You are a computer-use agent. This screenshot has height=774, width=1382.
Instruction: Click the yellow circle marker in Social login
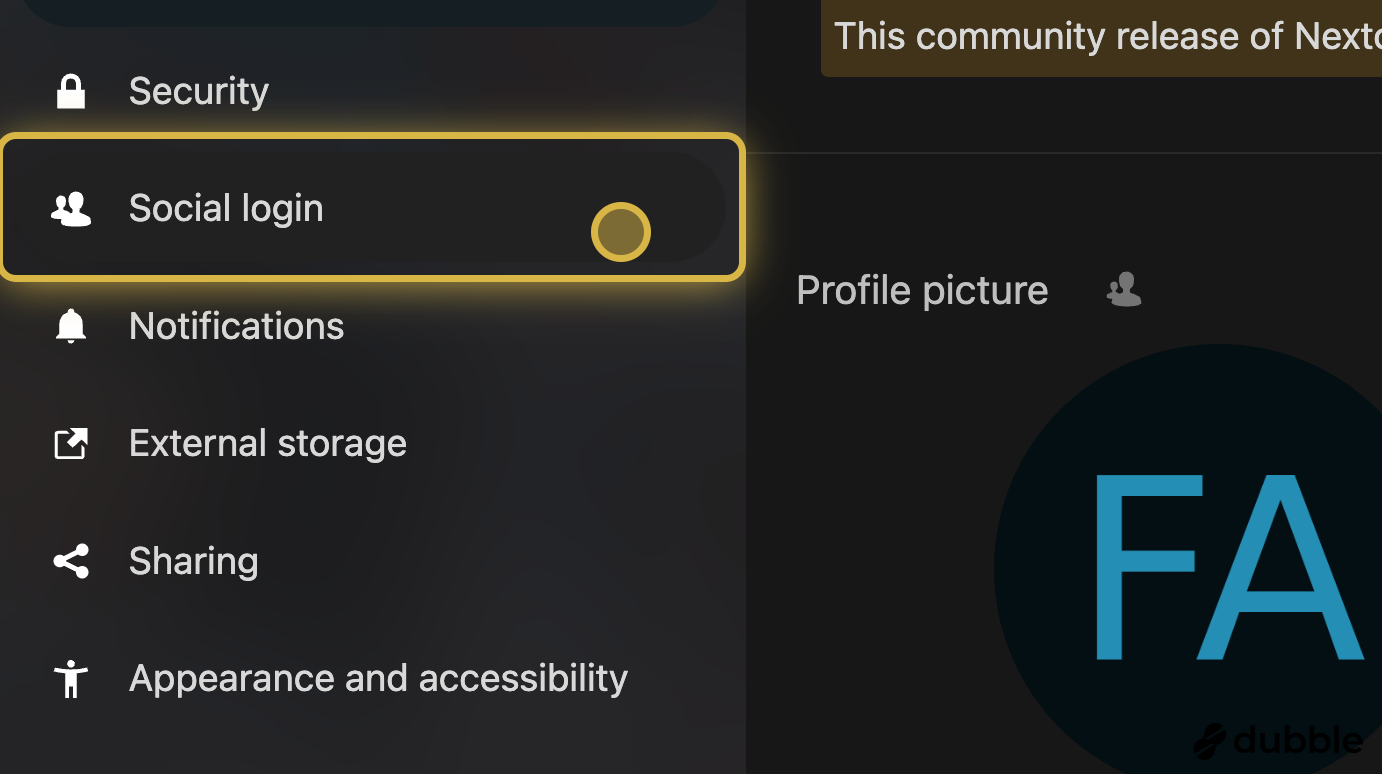click(621, 232)
